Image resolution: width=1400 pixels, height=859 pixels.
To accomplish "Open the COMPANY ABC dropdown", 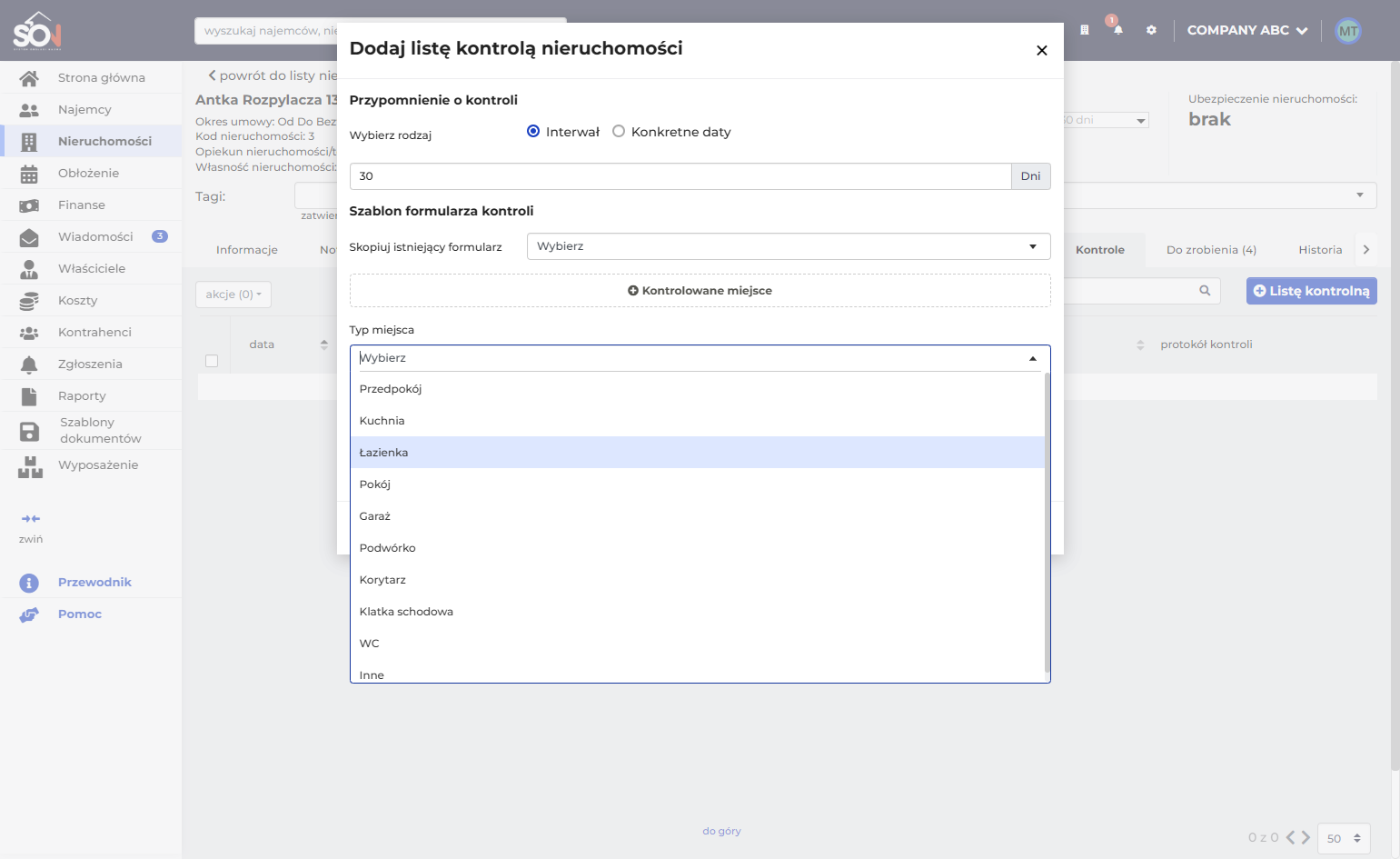I will [x=1247, y=30].
